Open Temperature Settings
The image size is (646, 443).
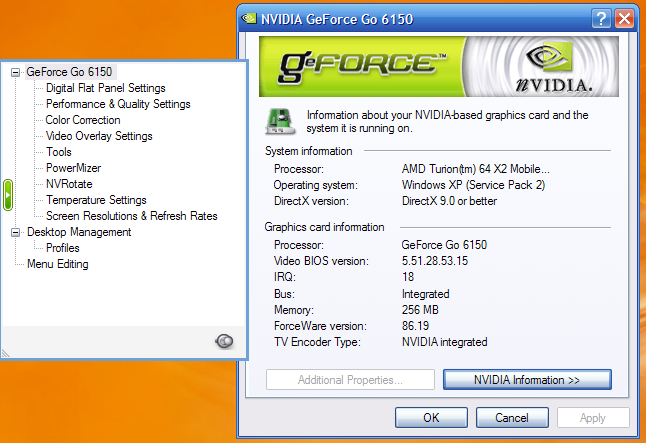[x=96, y=200]
